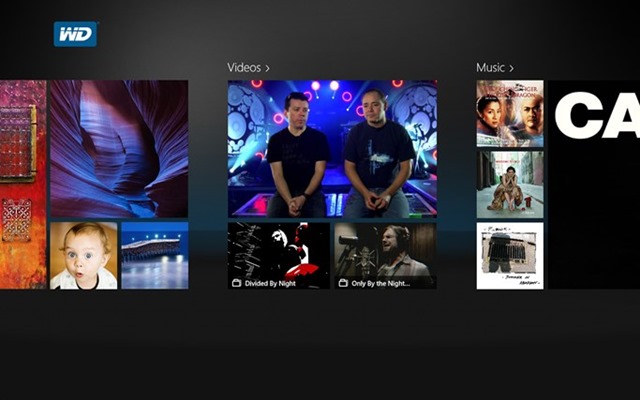Open the large black tile reading CA
The image size is (640, 400).
(x=594, y=184)
